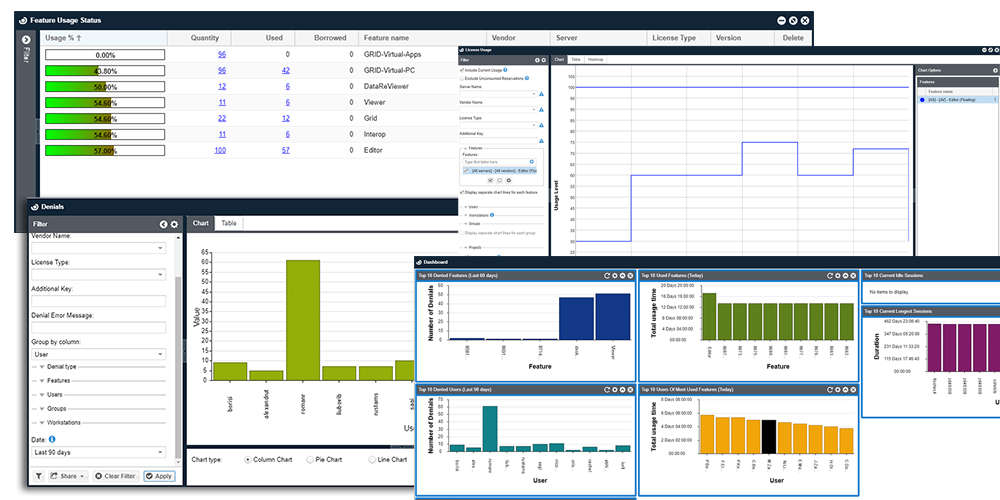Refresh the Top 10 Used Features widget
Viewport: 1000px width, 500px height.
pyautogui.click(x=828, y=274)
